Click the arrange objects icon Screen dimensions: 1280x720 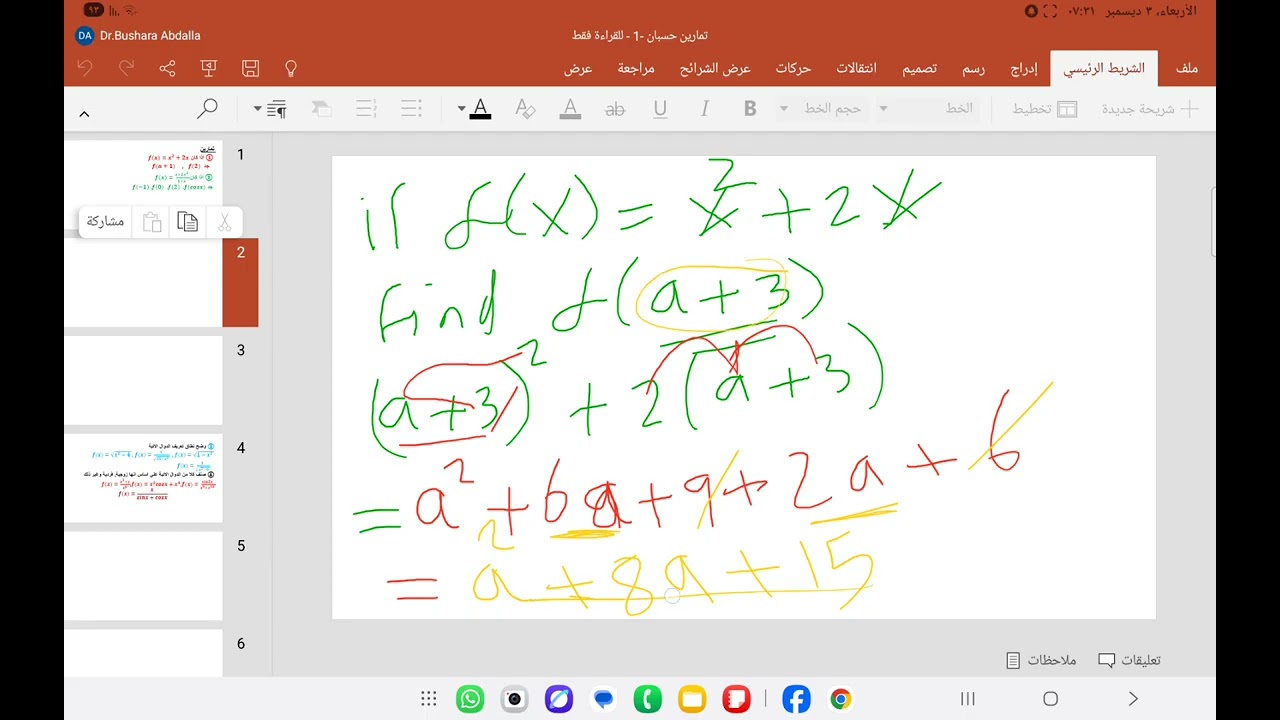(x=321, y=109)
